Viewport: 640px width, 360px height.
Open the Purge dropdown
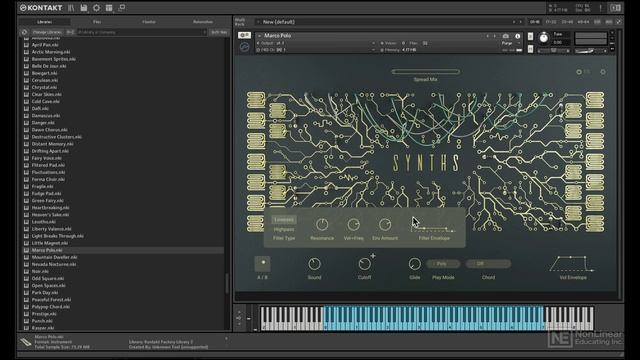click(x=510, y=43)
